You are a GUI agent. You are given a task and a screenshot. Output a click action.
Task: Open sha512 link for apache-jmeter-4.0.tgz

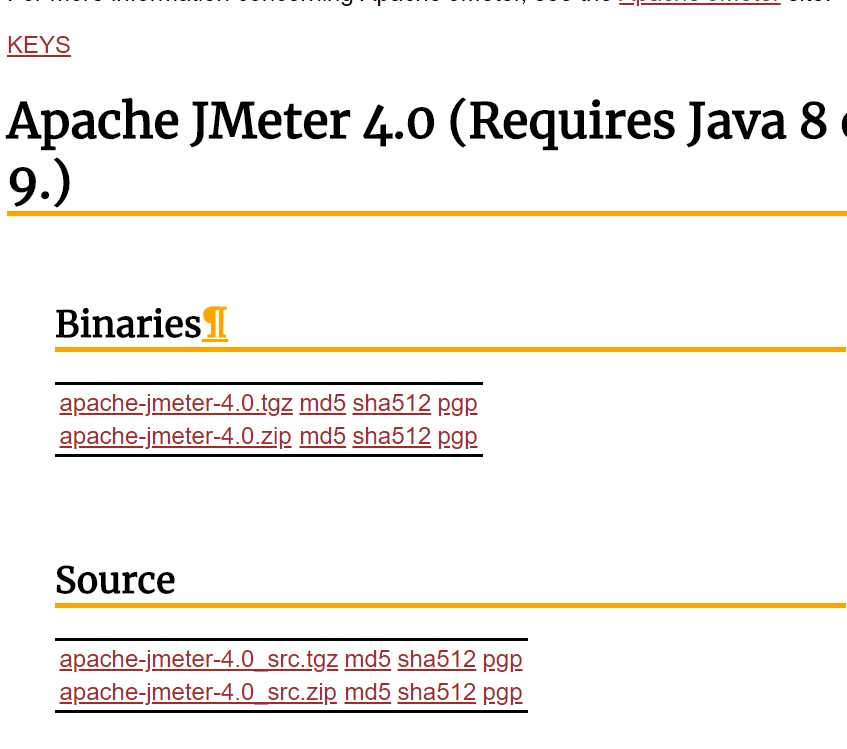pyautogui.click(x=392, y=404)
